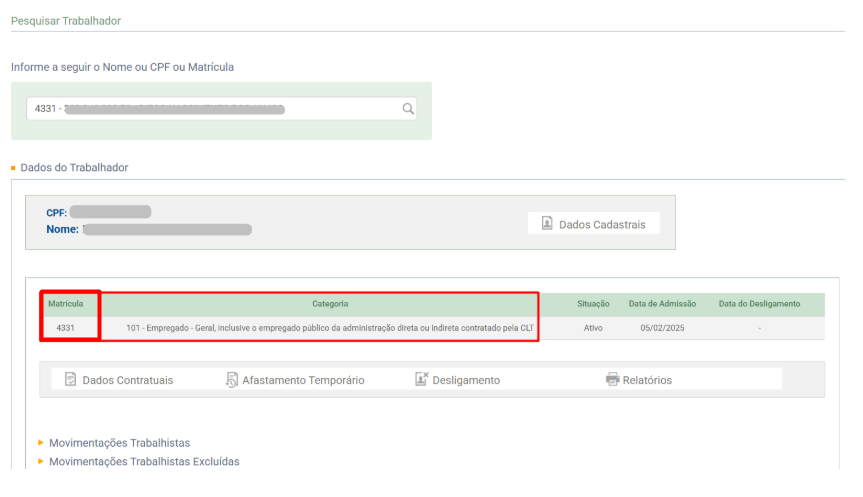The image size is (863, 497).
Task: Click the Nome label
Action: [x=62, y=229]
